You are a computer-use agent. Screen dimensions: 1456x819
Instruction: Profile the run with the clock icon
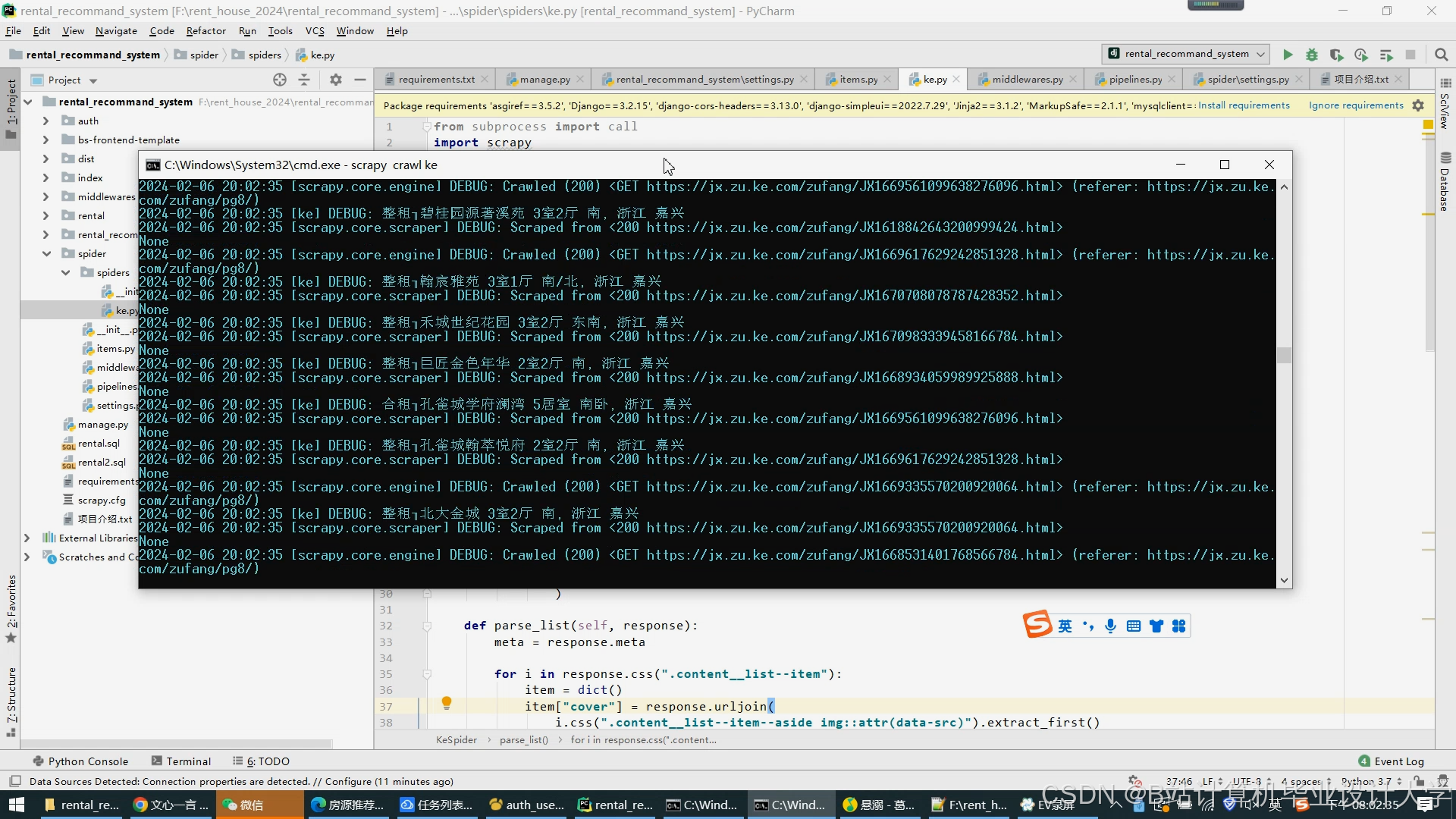(x=1361, y=55)
